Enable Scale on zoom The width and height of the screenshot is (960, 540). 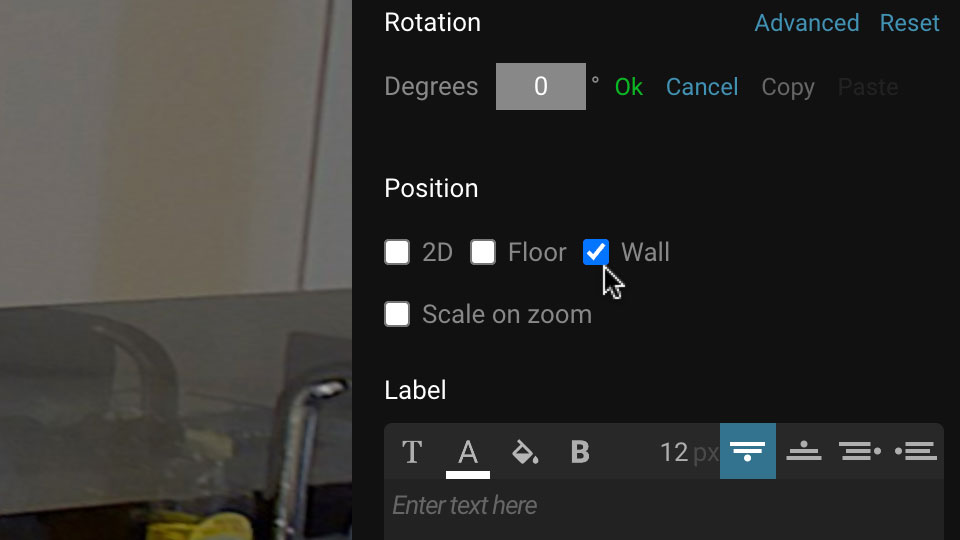point(397,314)
